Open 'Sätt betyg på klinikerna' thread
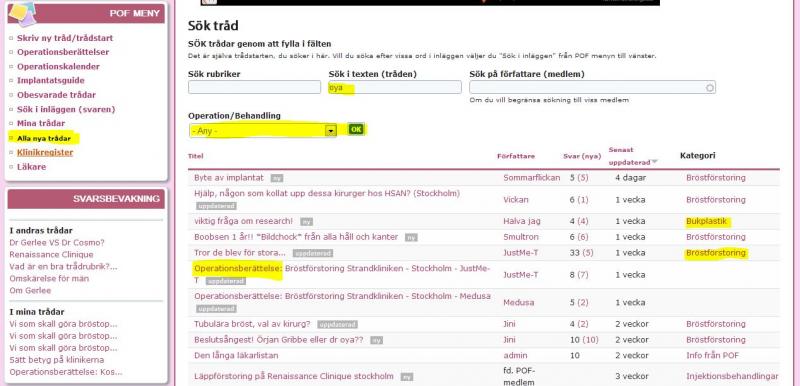800x386 pixels. click(56, 360)
